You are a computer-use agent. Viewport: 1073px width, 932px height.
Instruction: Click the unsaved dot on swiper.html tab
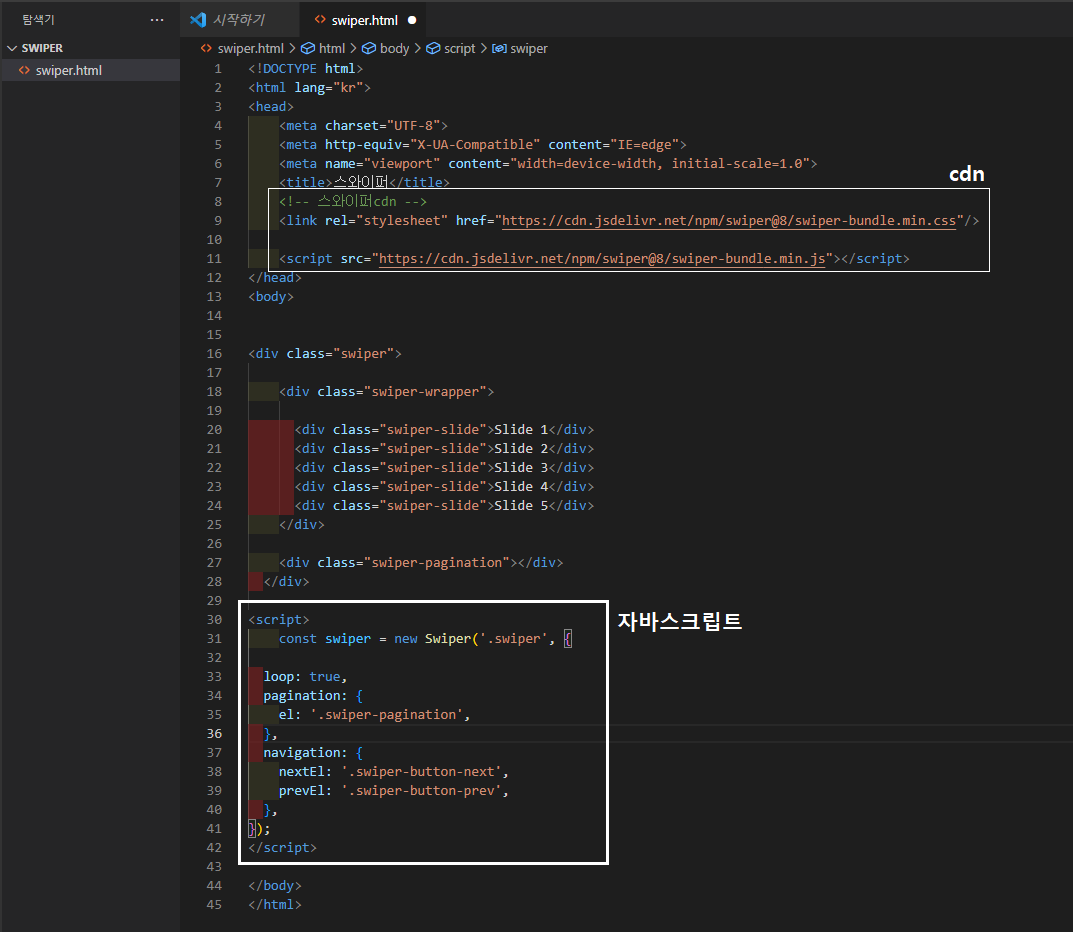coord(412,20)
